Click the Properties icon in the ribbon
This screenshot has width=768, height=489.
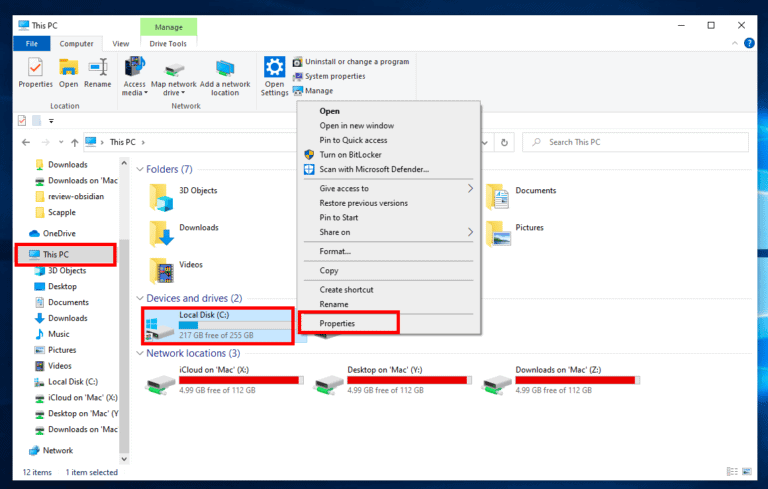pos(35,68)
